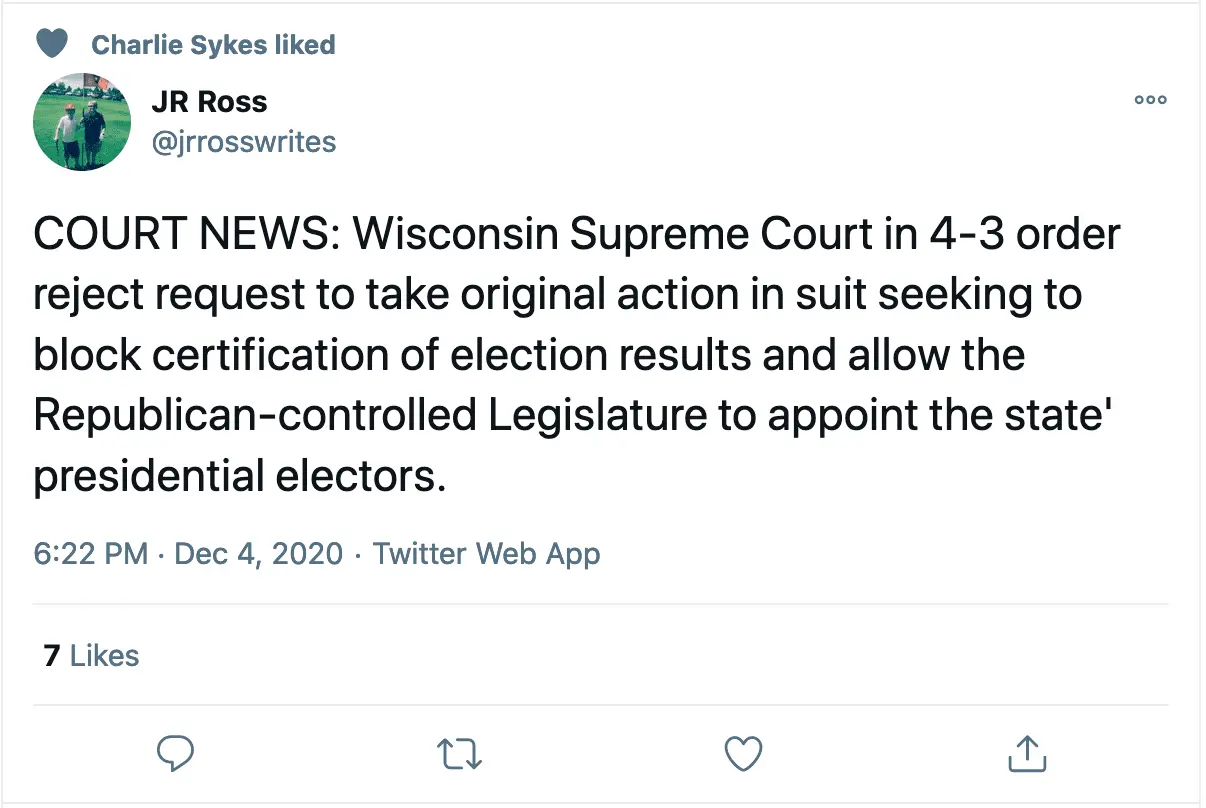
Task: Click the "Charlie Sykes liked" label
Action: click(x=213, y=45)
